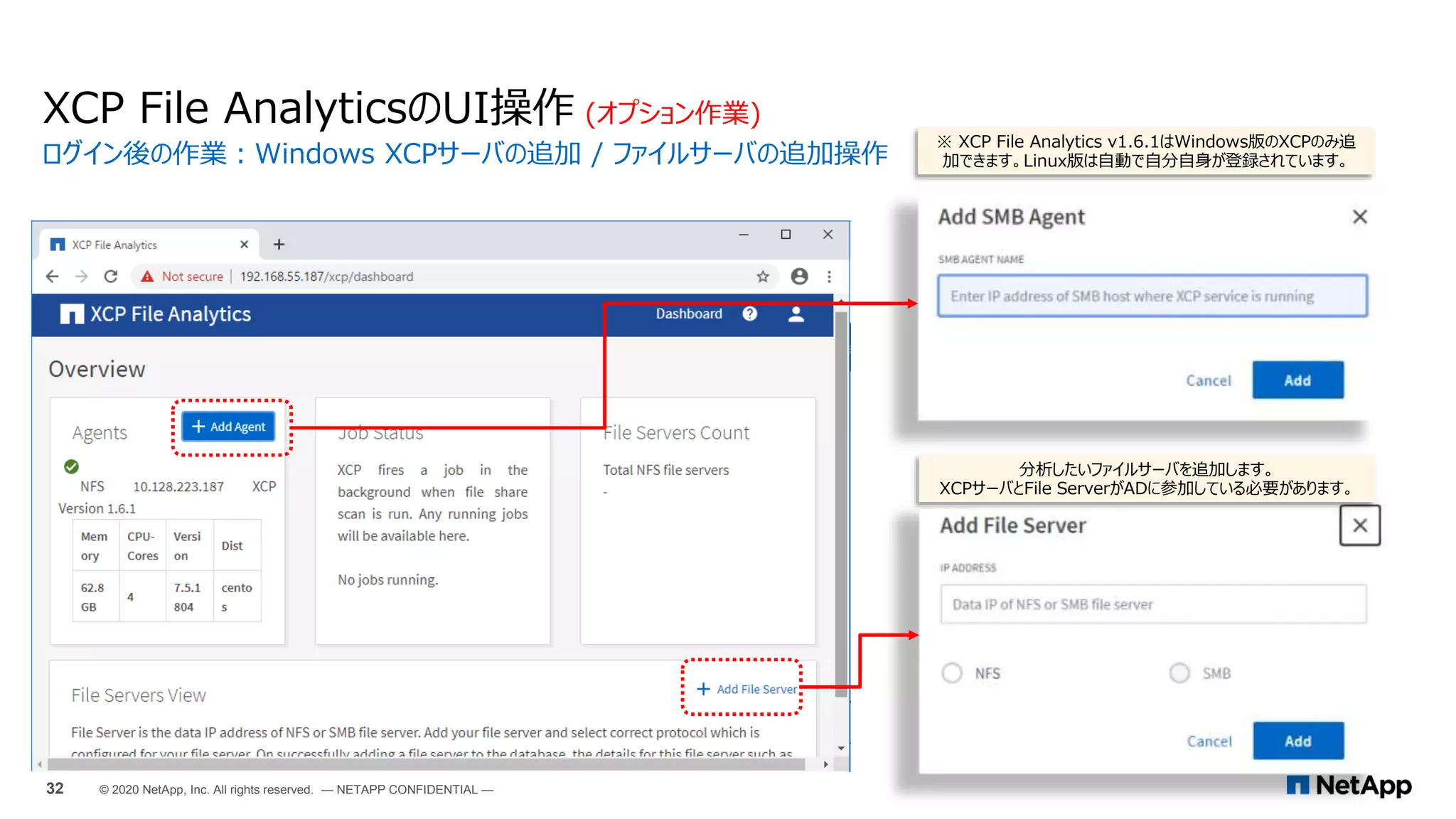Open the Chrome profile avatar

[800, 277]
